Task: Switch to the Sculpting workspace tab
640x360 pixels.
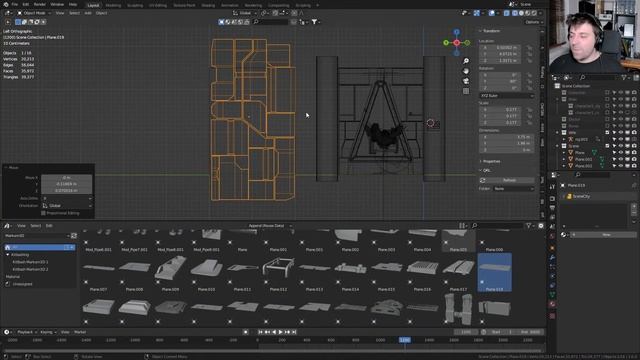Action: click(x=135, y=5)
